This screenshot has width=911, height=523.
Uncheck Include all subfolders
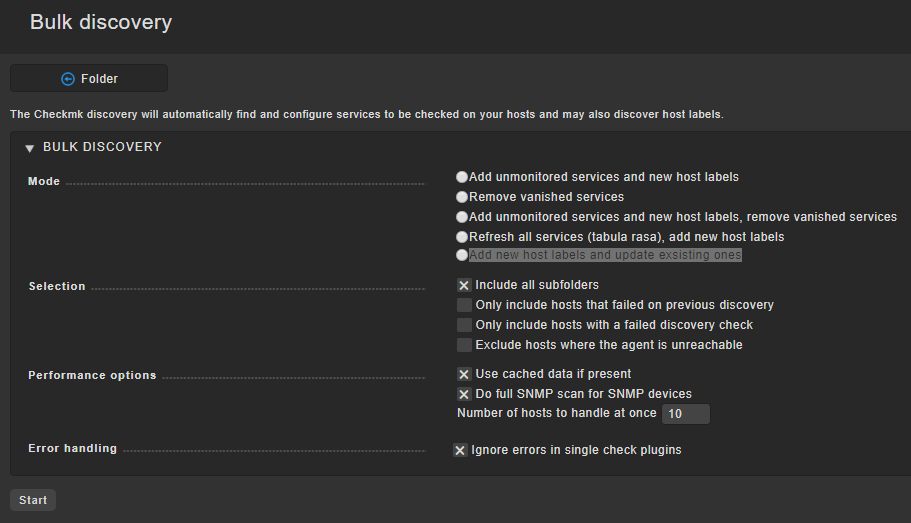[464, 285]
